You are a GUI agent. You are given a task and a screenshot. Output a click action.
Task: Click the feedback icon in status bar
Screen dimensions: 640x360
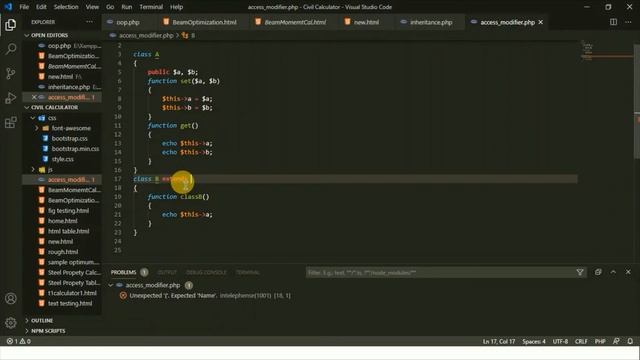click(x=616, y=341)
